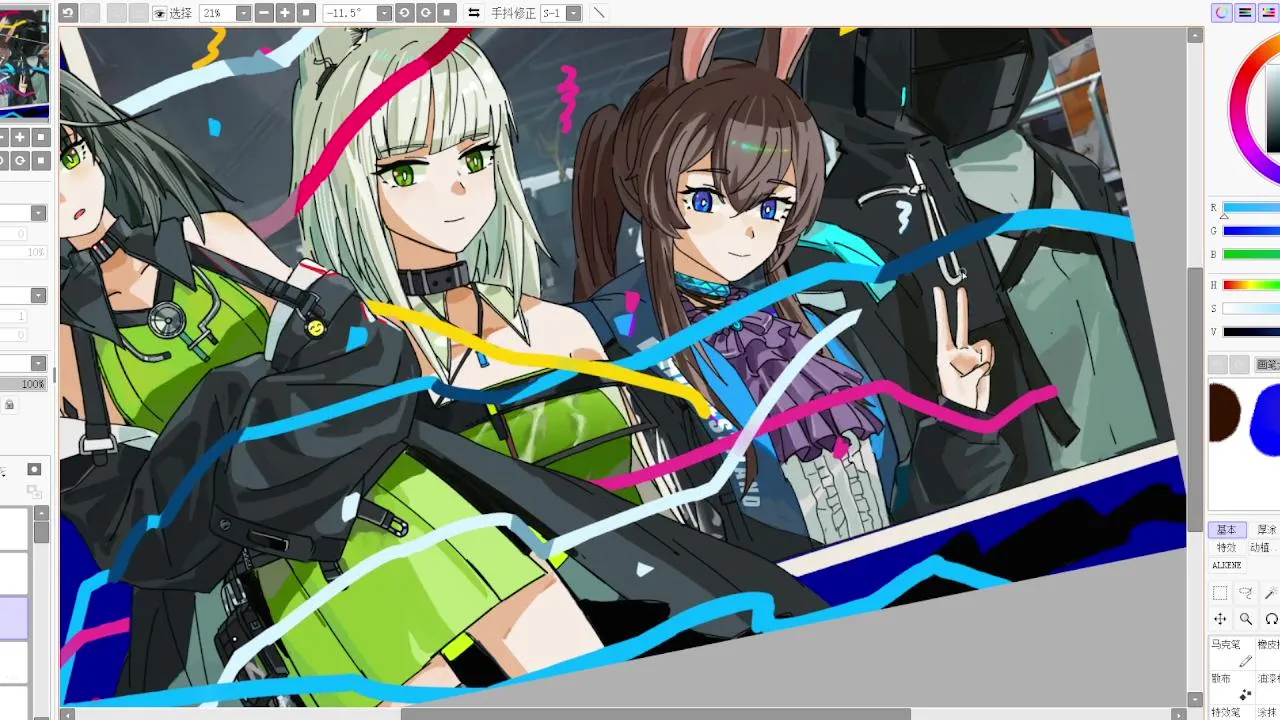Switch to the 动植 tool group tab

point(1260,547)
